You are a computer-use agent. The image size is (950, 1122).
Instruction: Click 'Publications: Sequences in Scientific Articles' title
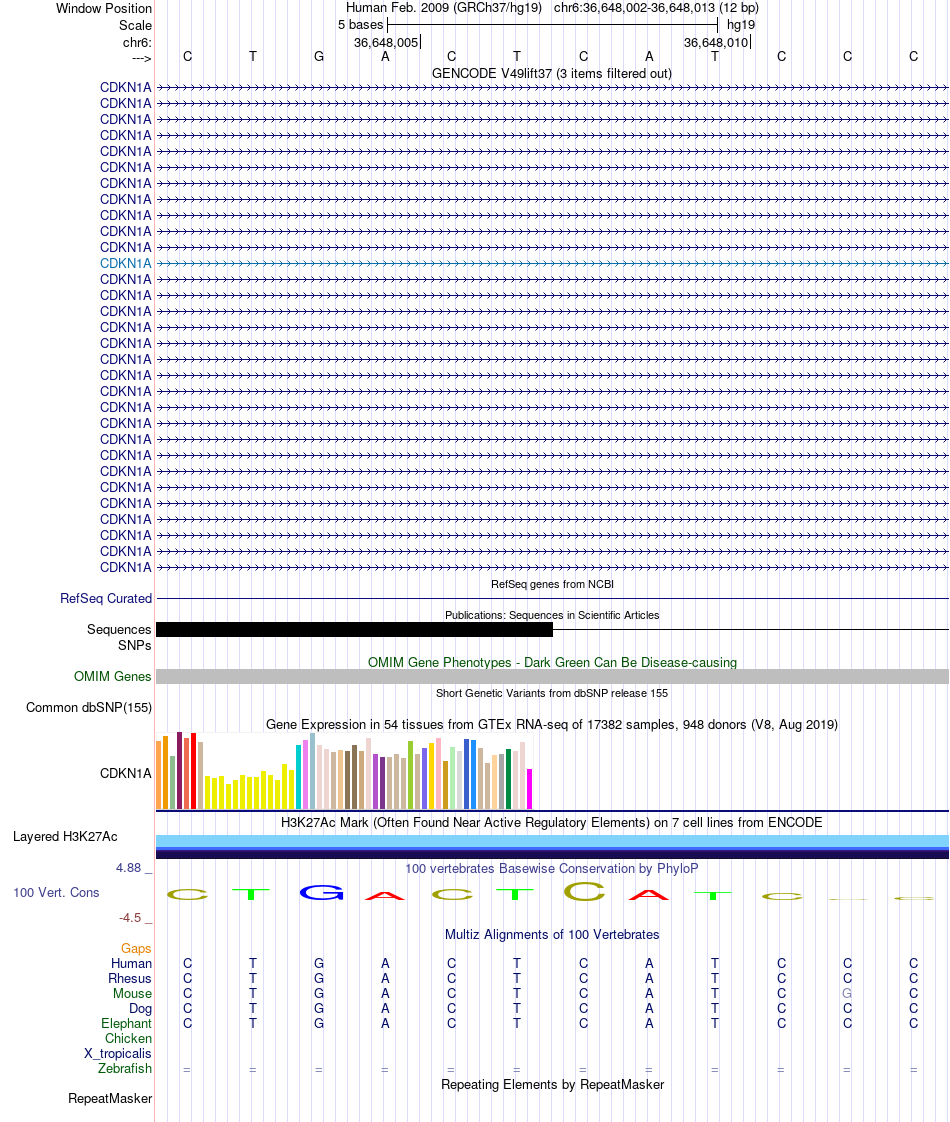[x=552, y=615]
